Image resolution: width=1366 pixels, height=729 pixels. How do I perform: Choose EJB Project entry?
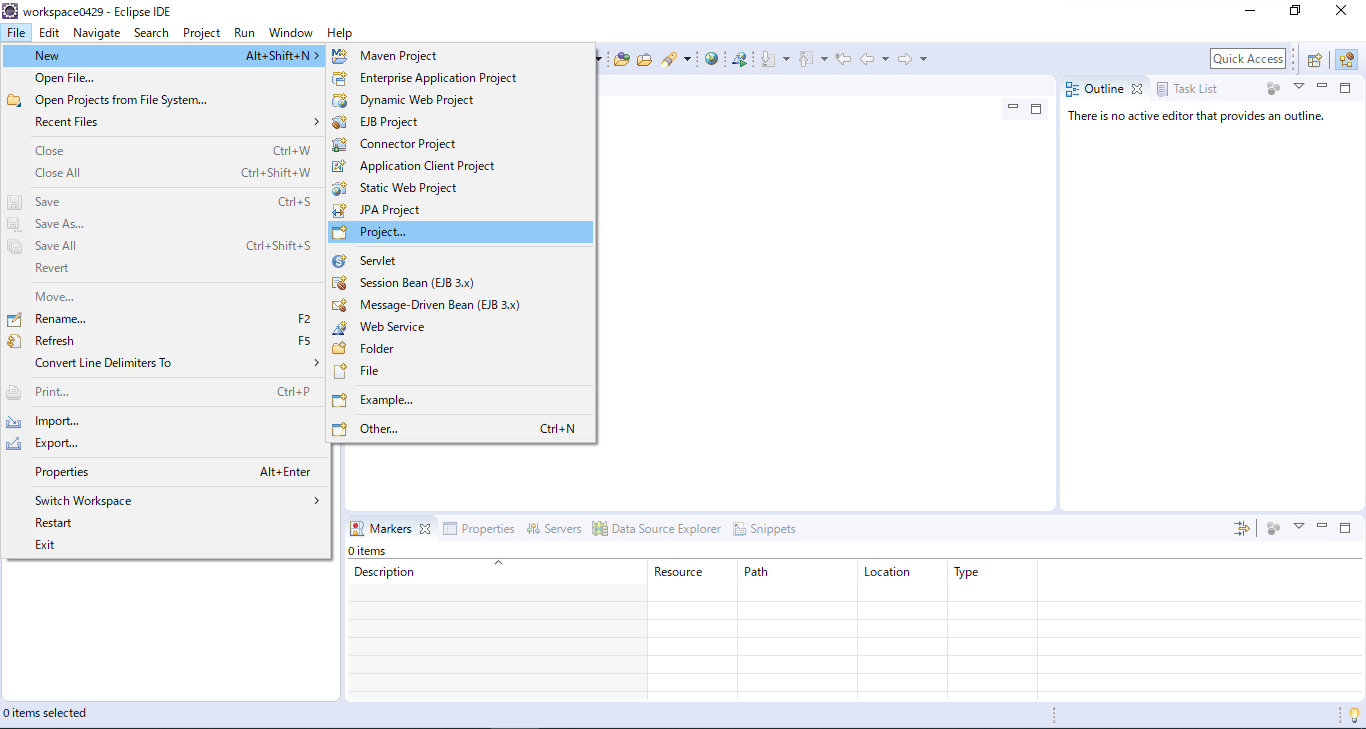(461, 122)
